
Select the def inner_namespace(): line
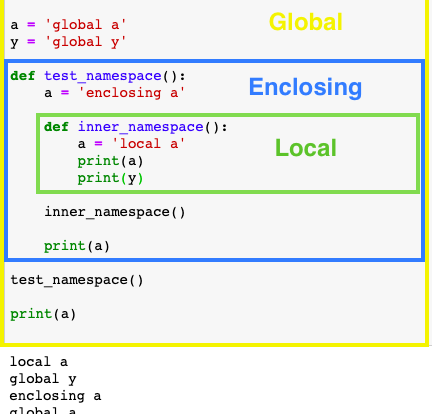pyautogui.click(x=136, y=127)
